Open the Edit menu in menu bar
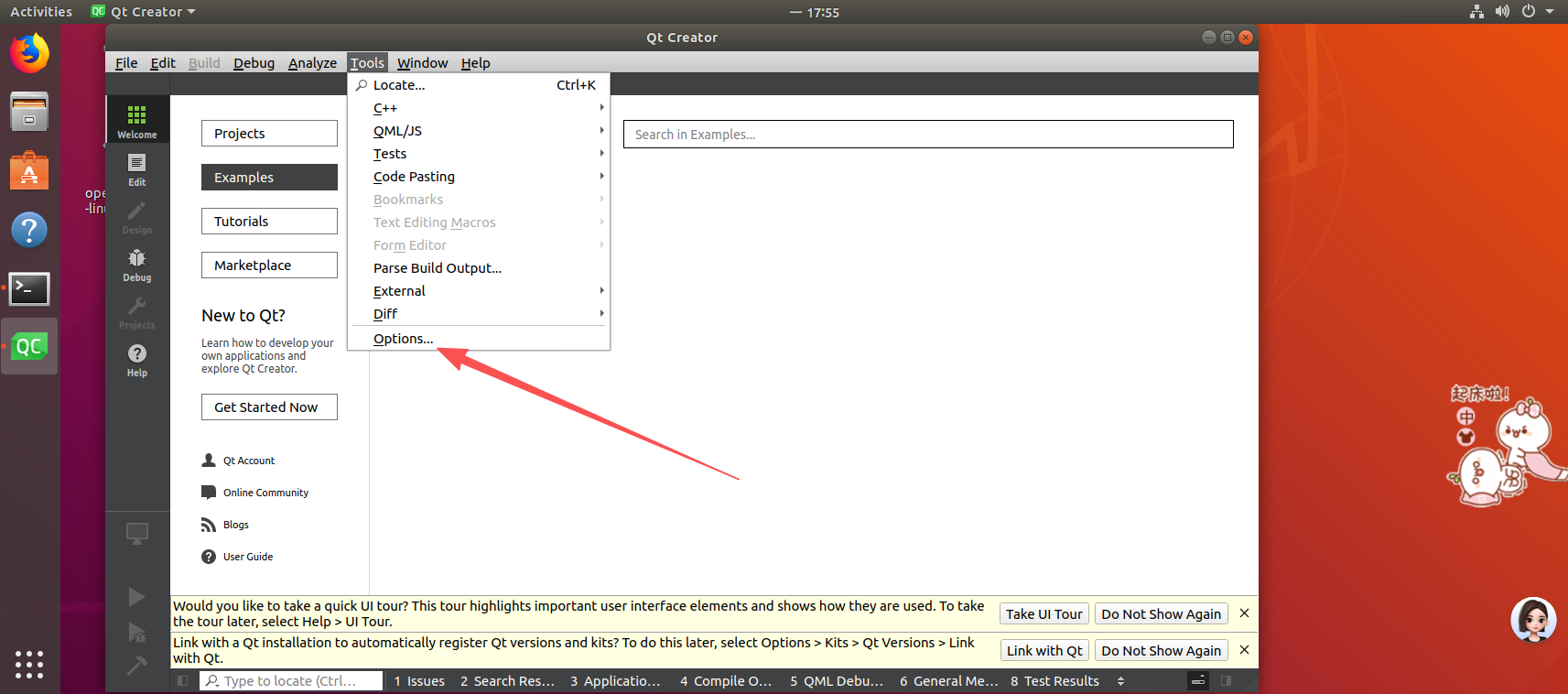This screenshot has height=694, width=1568. [x=163, y=63]
